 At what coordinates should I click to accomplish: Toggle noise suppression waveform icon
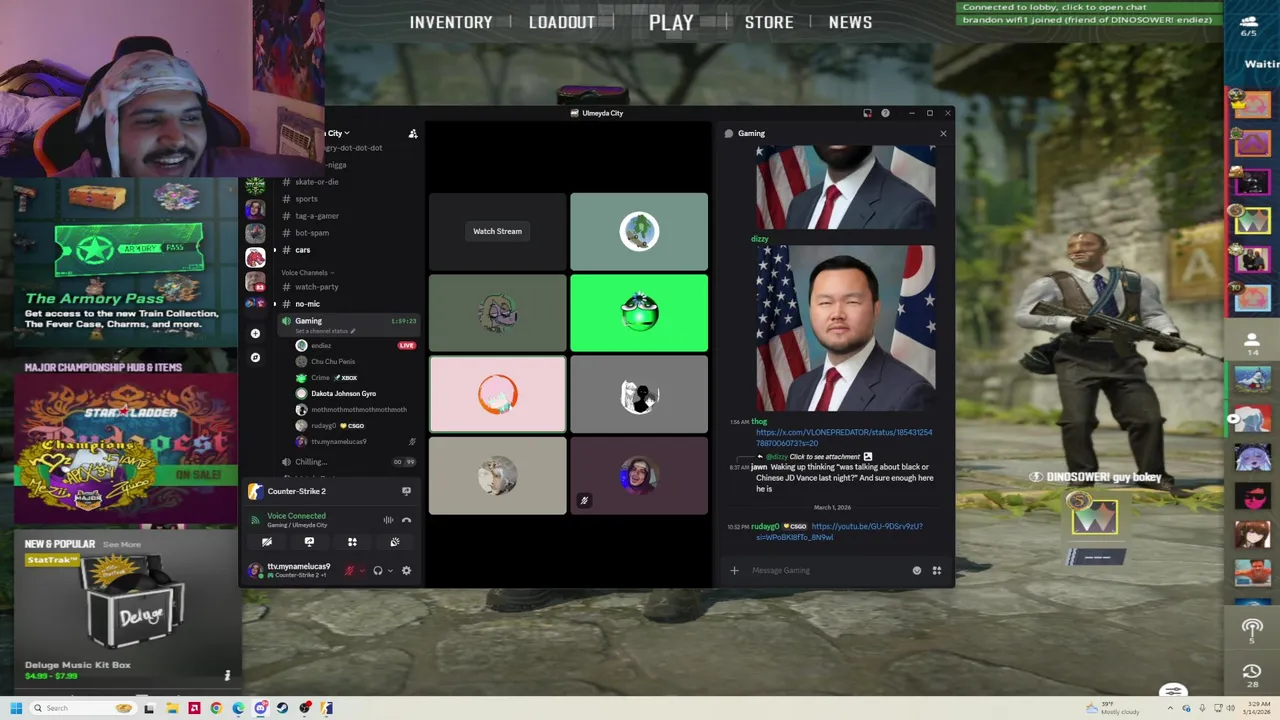click(x=388, y=520)
